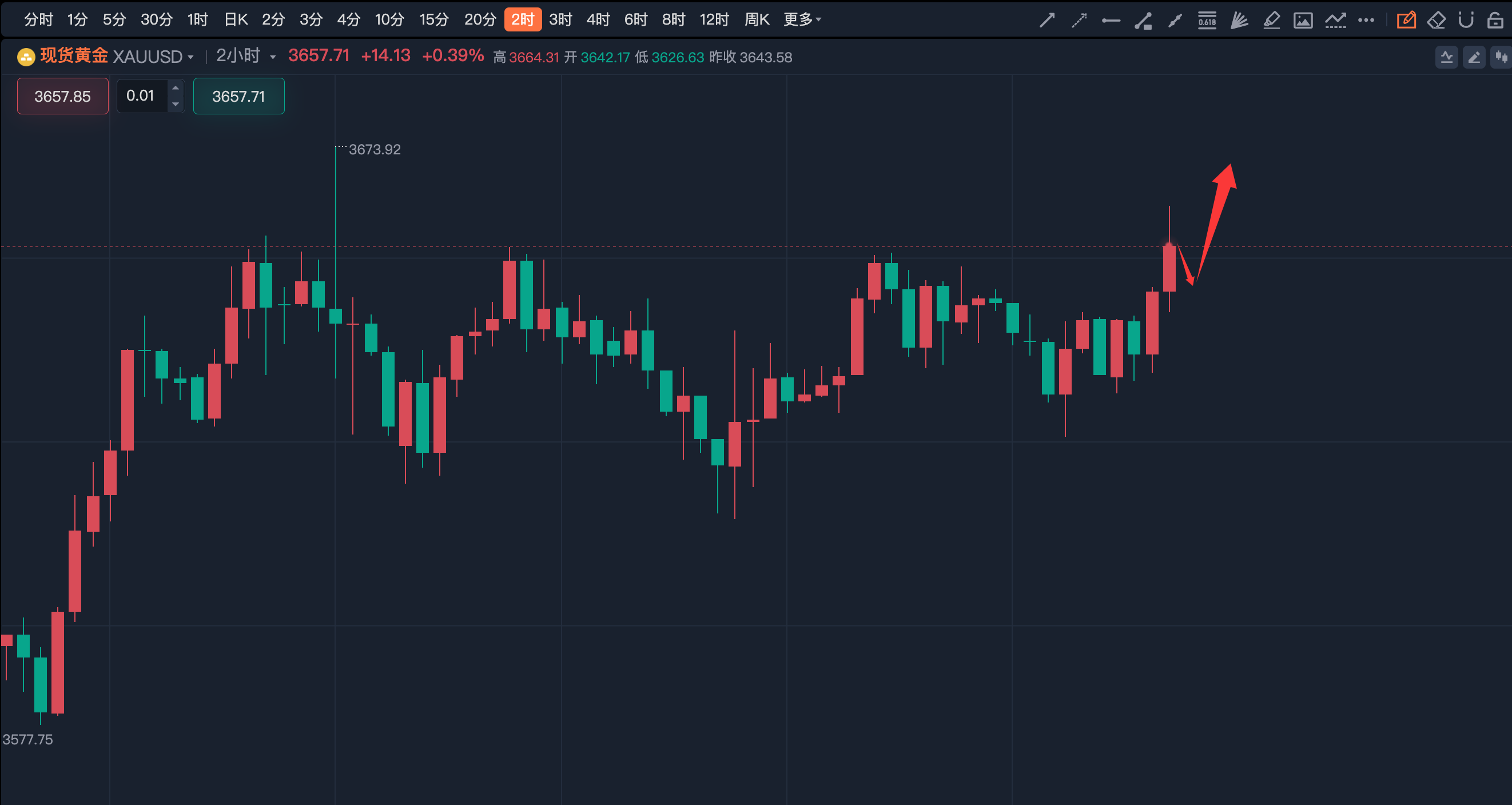Click the current price 3657.71 in header
This screenshot has width=1512, height=805.
click(319, 55)
